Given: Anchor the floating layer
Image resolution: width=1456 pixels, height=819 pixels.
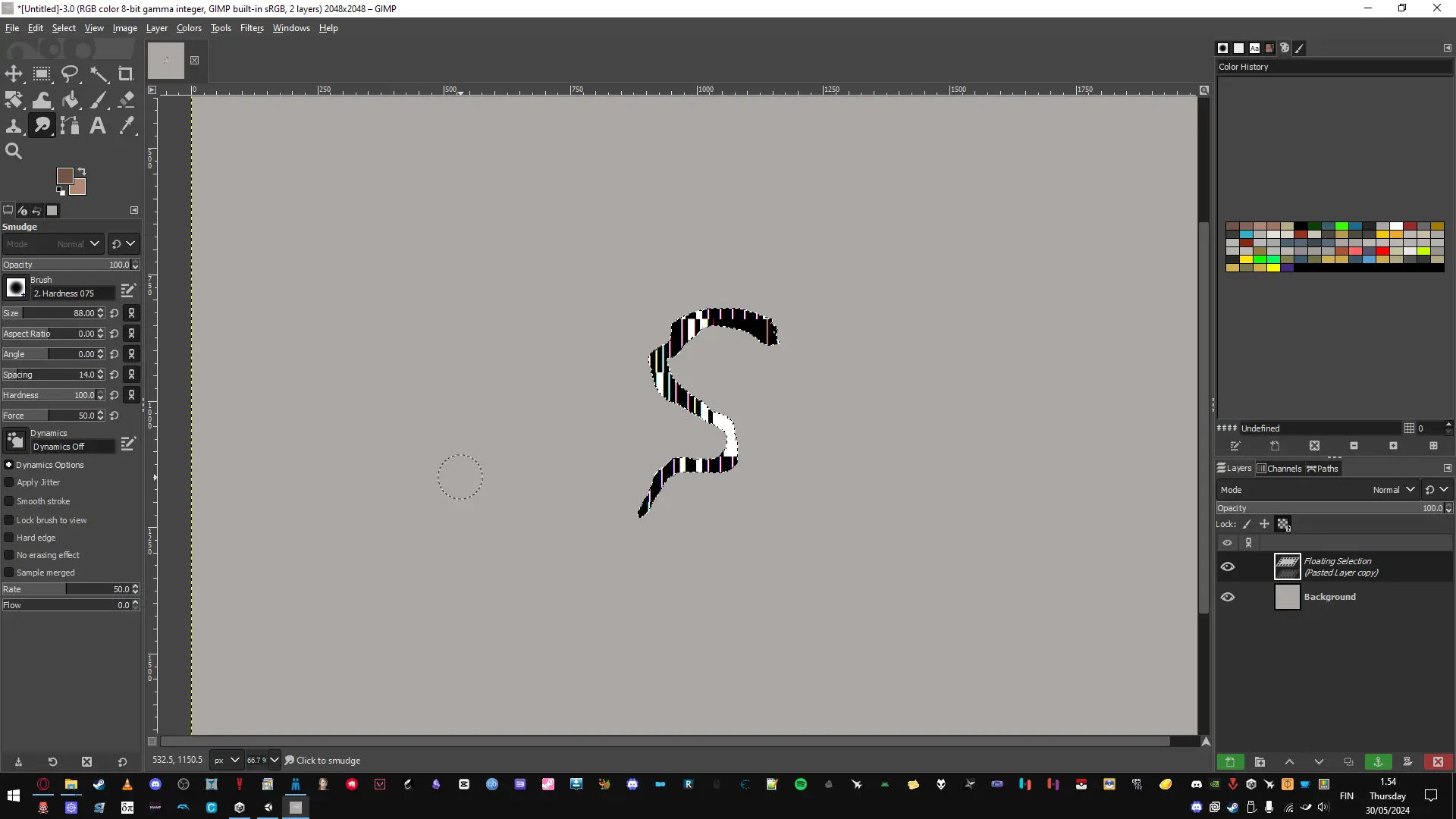Looking at the screenshot, I should [1378, 761].
